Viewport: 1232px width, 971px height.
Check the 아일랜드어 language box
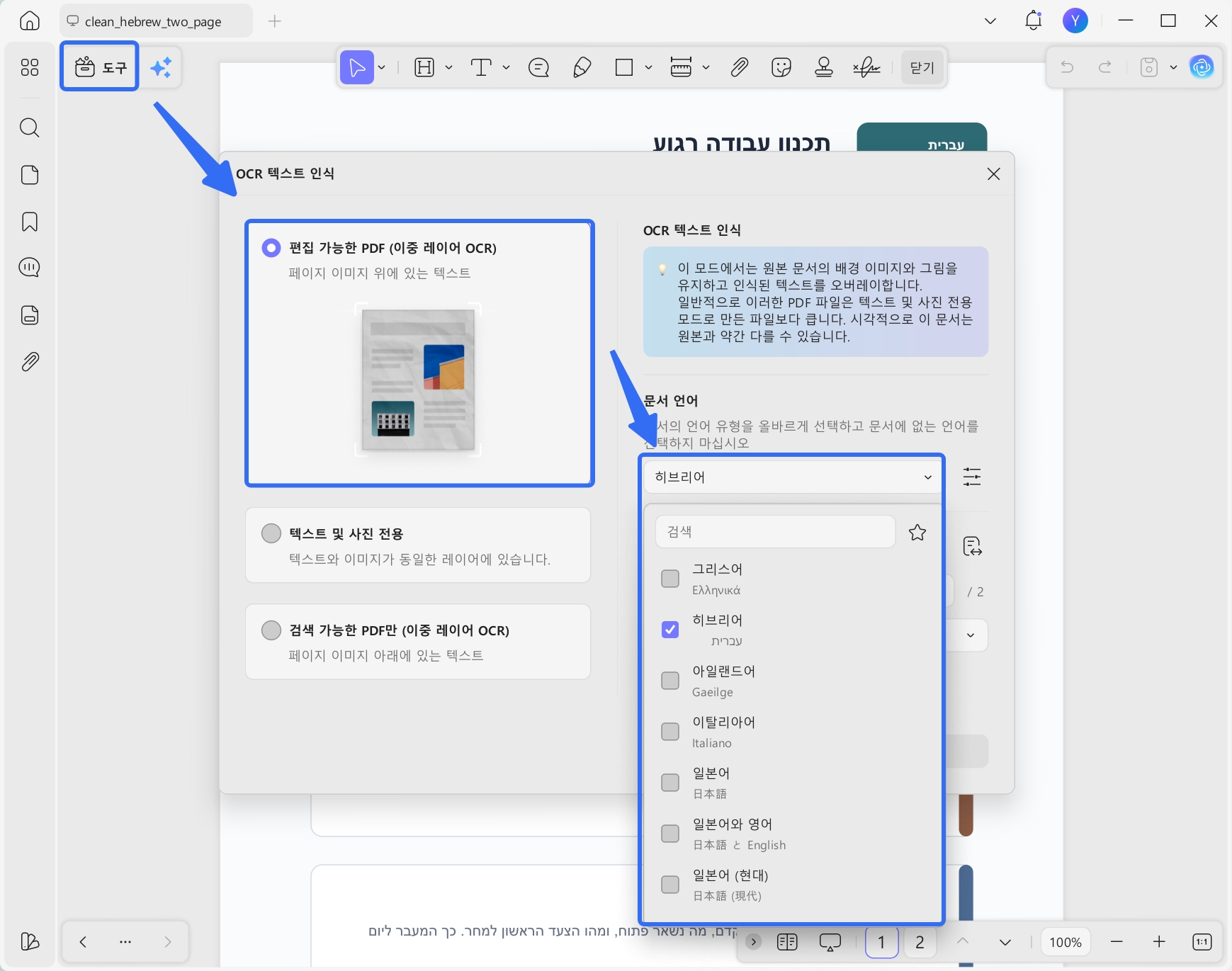(669, 681)
